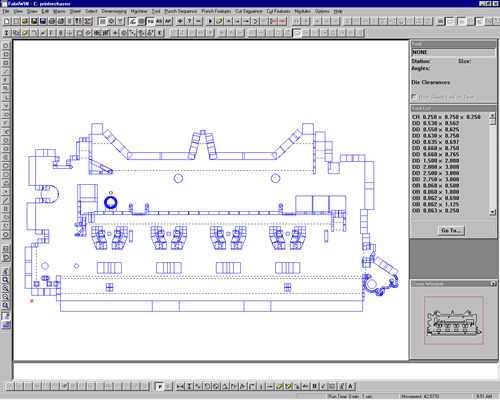This screenshot has width=500, height=400.
Task: Click the black play arrow icon
Action: [210, 21]
